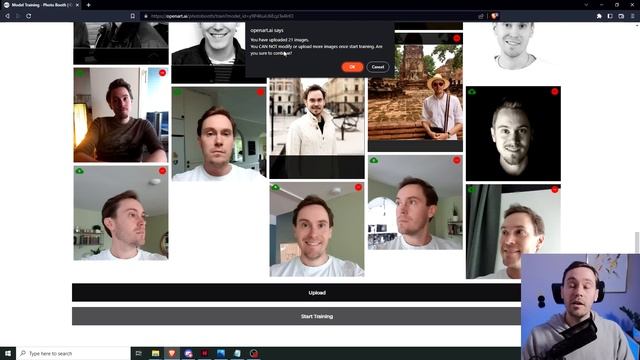
Task: Toggle the browser sidebar panel icon
Action: 610,16
